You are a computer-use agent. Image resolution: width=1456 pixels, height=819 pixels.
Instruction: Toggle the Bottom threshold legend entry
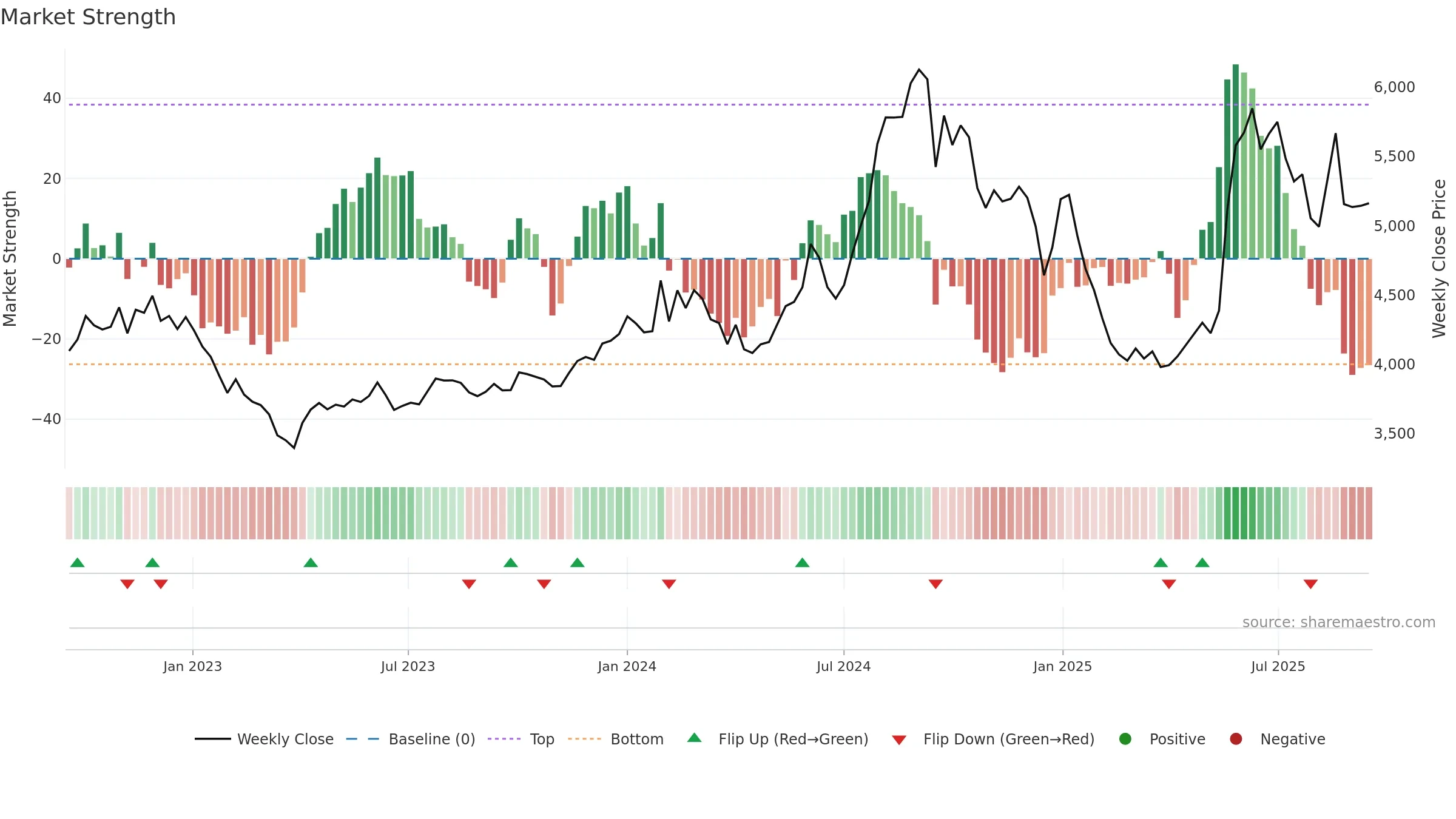coord(615,739)
